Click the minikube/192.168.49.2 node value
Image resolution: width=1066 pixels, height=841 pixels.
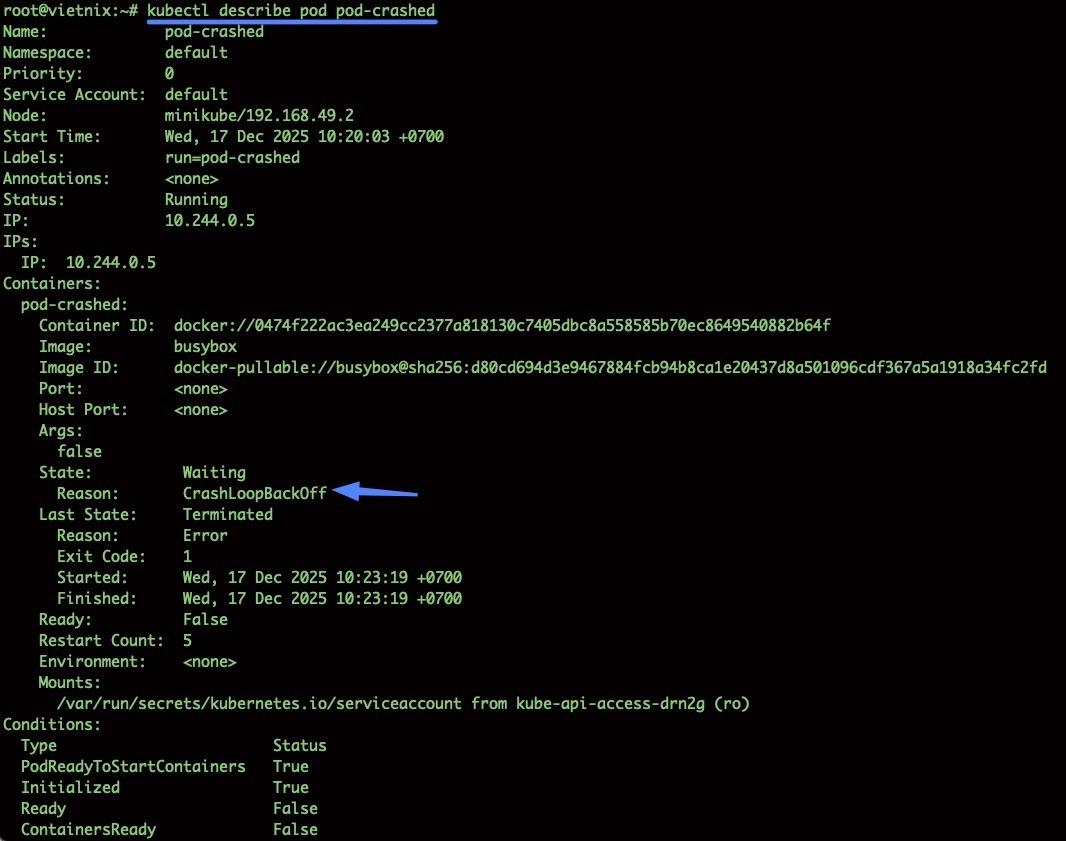click(x=259, y=115)
